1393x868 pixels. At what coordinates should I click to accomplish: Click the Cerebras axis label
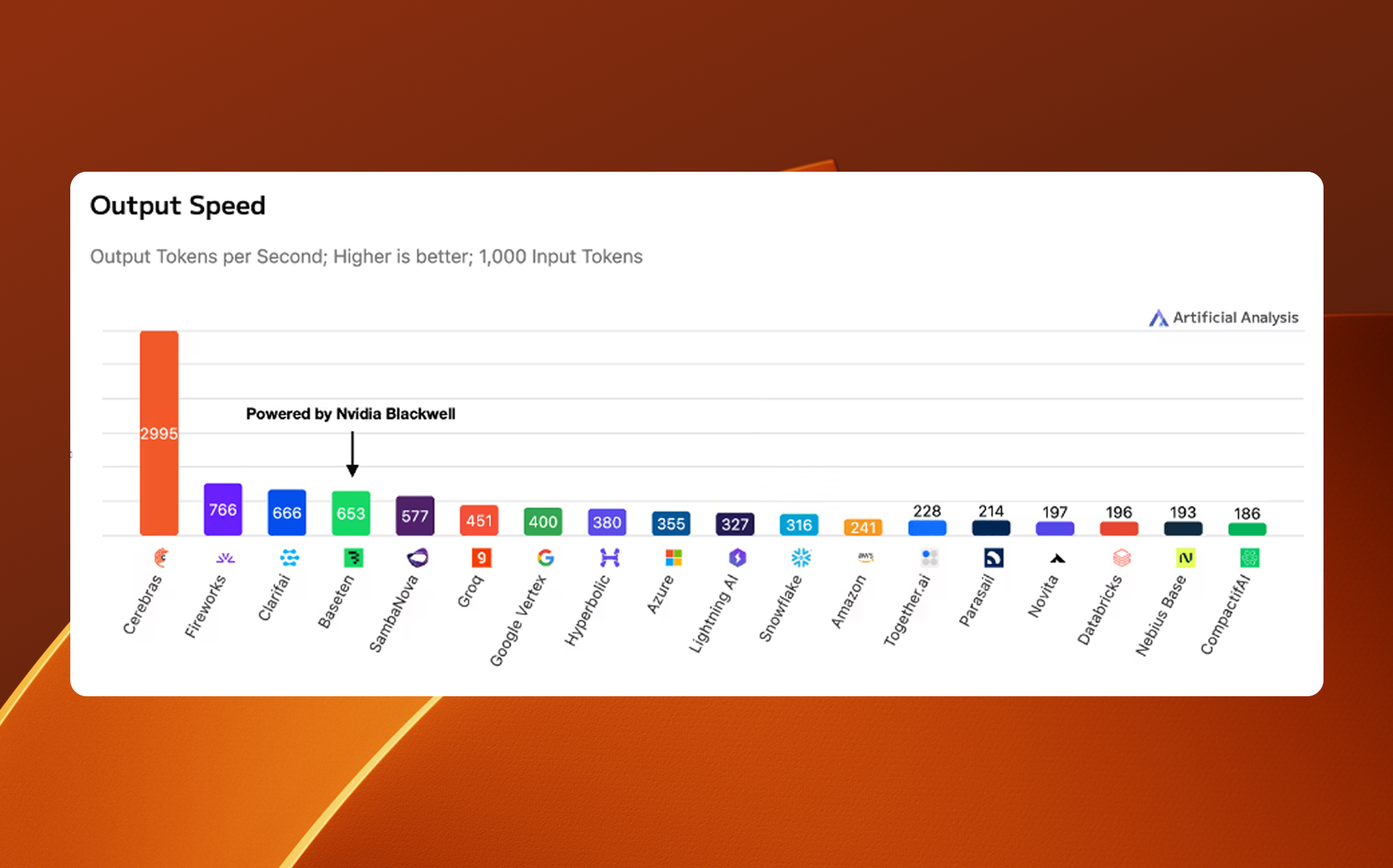tap(143, 604)
